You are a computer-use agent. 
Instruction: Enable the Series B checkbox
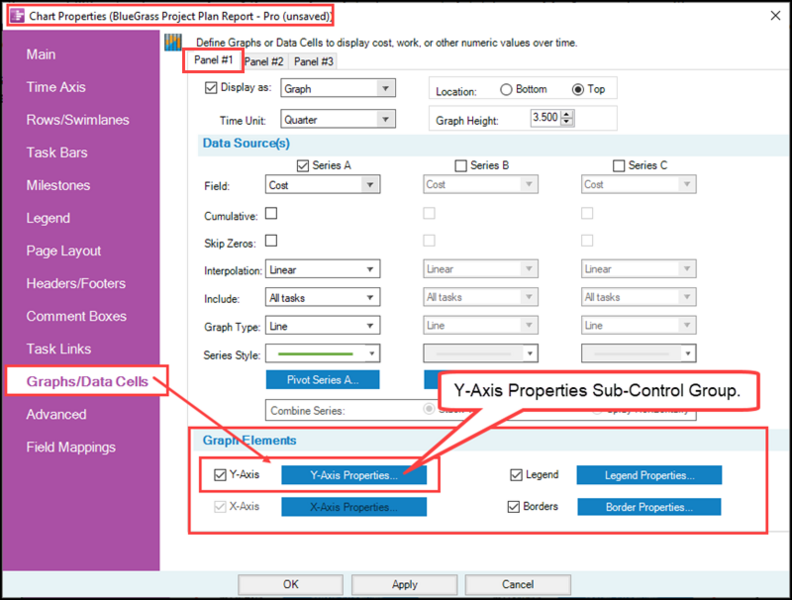tap(461, 166)
